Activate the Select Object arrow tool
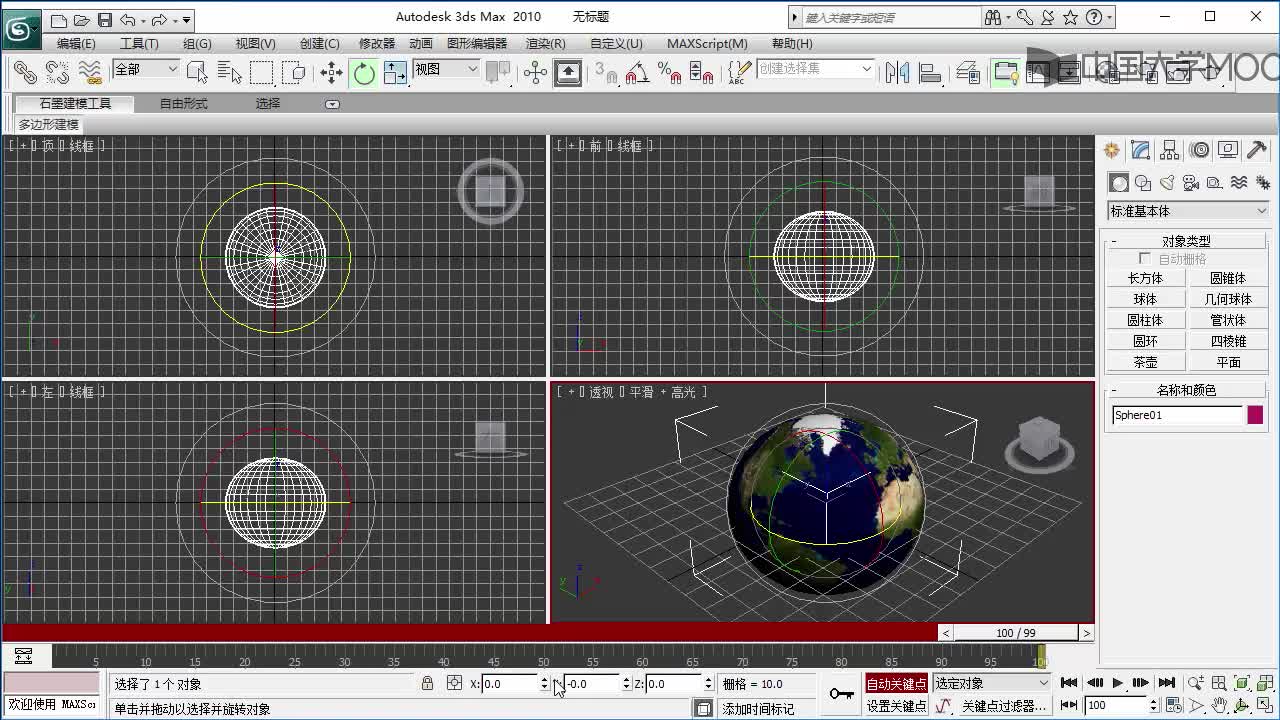Screen dimensions: 1280x720 pyautogui.click(x=197, y=72)
